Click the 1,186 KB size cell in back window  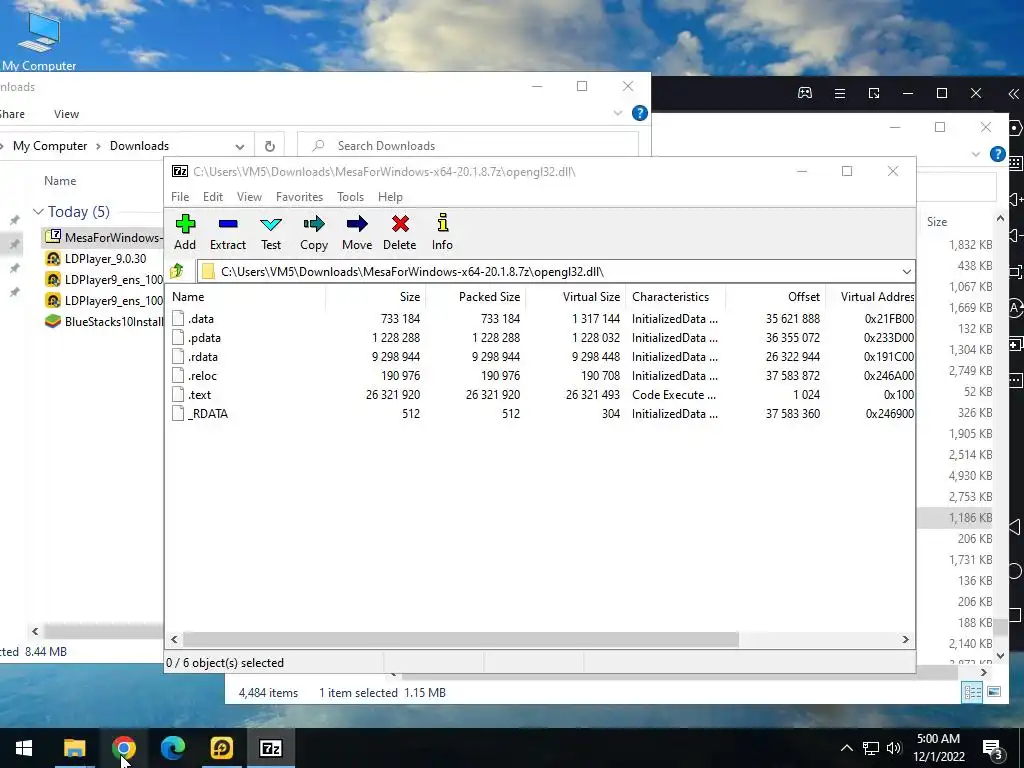click(x=970, y=517)
